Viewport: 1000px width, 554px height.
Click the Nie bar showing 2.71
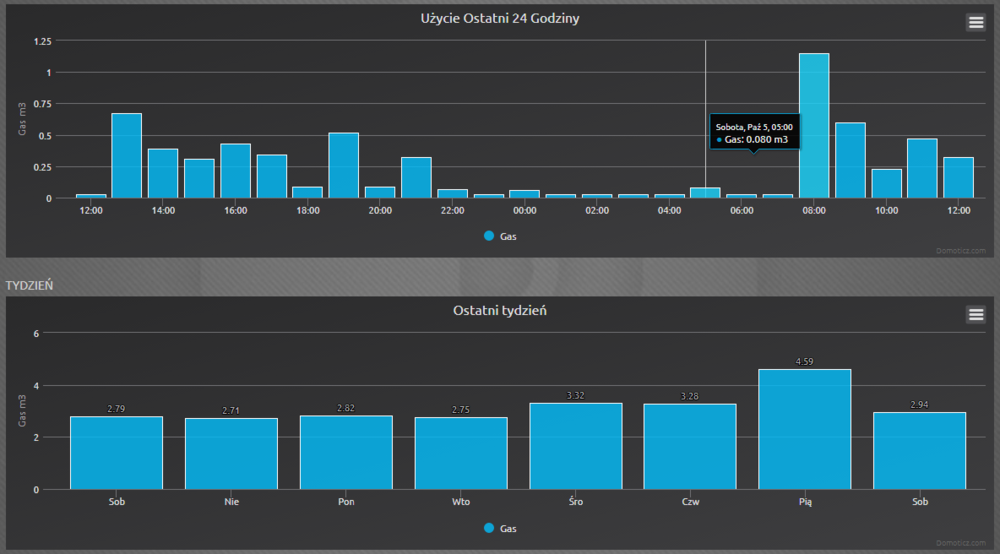click(x=231, y=454)
